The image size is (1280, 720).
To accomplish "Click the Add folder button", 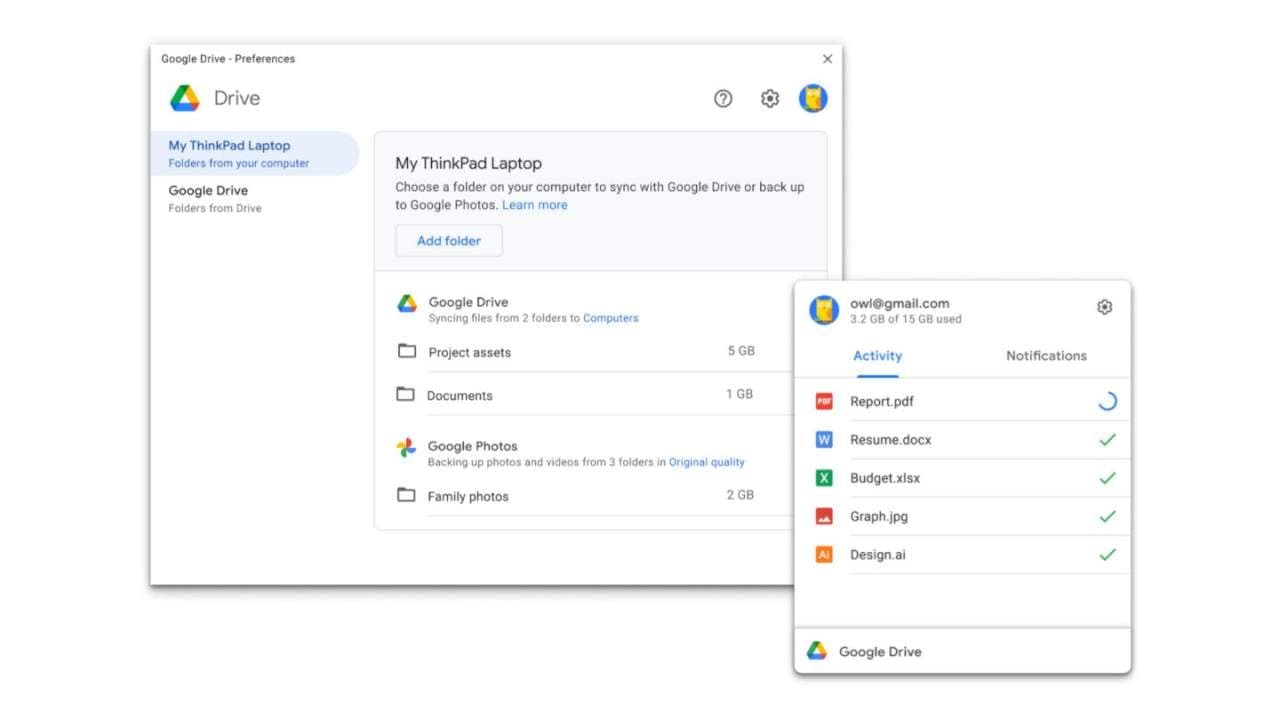I will coord(448,240).
